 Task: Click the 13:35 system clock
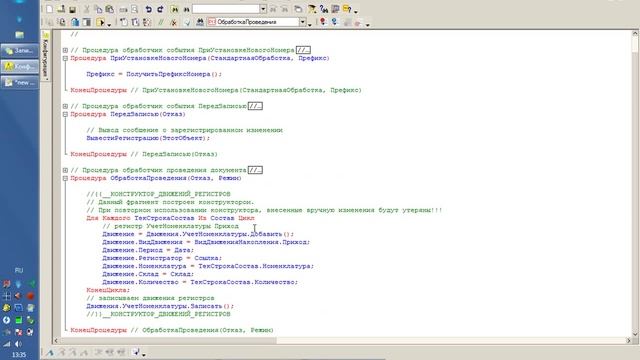(19, 355)
